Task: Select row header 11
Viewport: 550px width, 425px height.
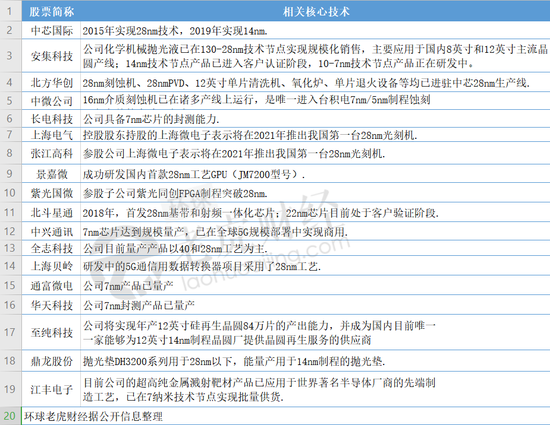Action: tap(11, 212)
